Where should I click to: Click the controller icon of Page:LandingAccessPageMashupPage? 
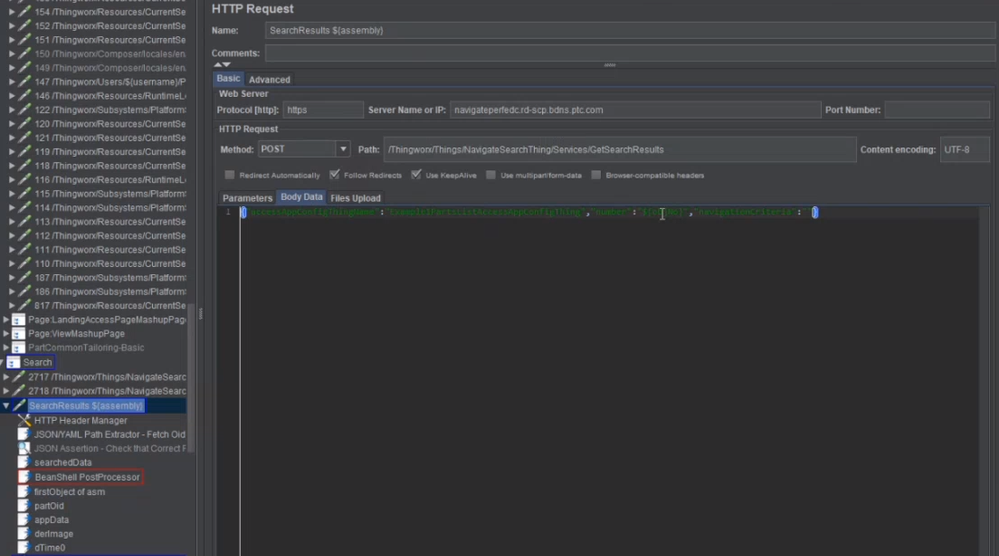click(x=18, y=320)
